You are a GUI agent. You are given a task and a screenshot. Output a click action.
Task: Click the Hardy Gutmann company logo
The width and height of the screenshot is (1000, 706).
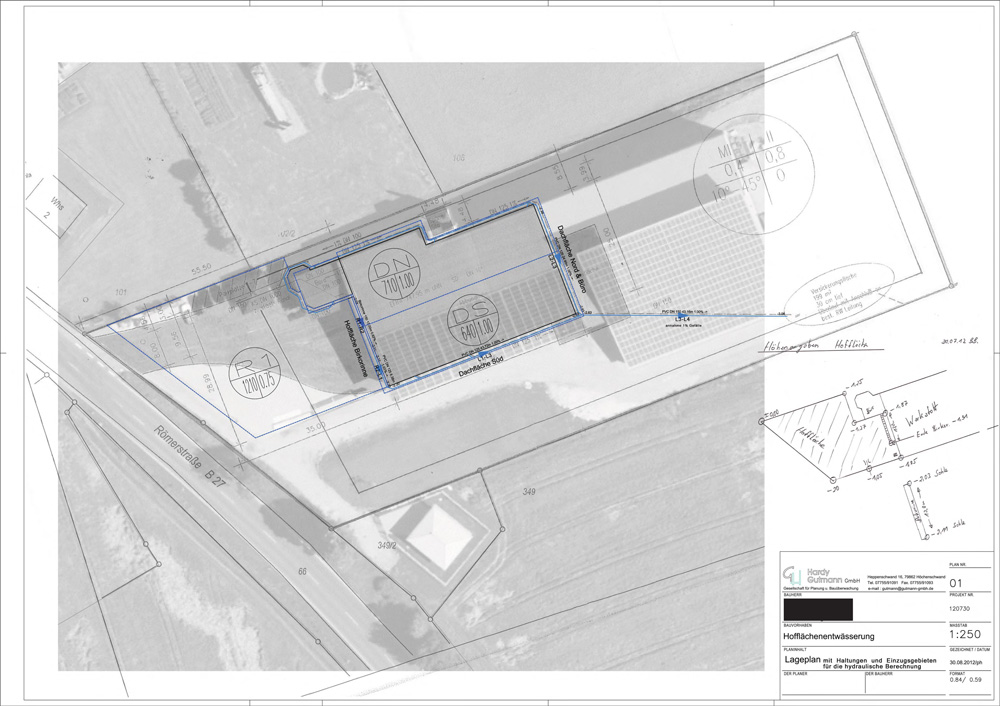pyautogui.click(x=791, y=575)
